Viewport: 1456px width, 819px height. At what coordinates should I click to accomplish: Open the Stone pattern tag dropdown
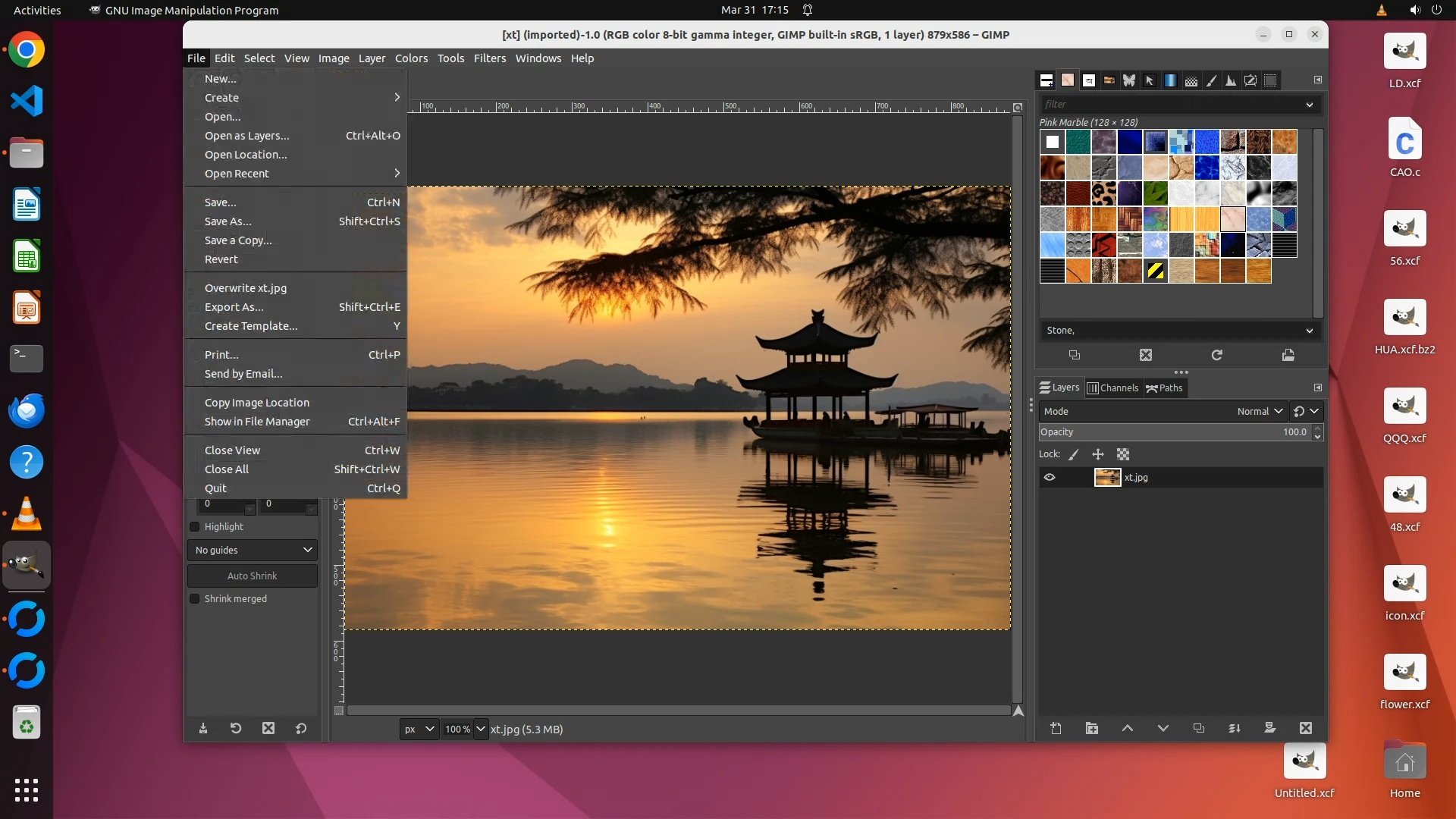[x=1309, y=331]
